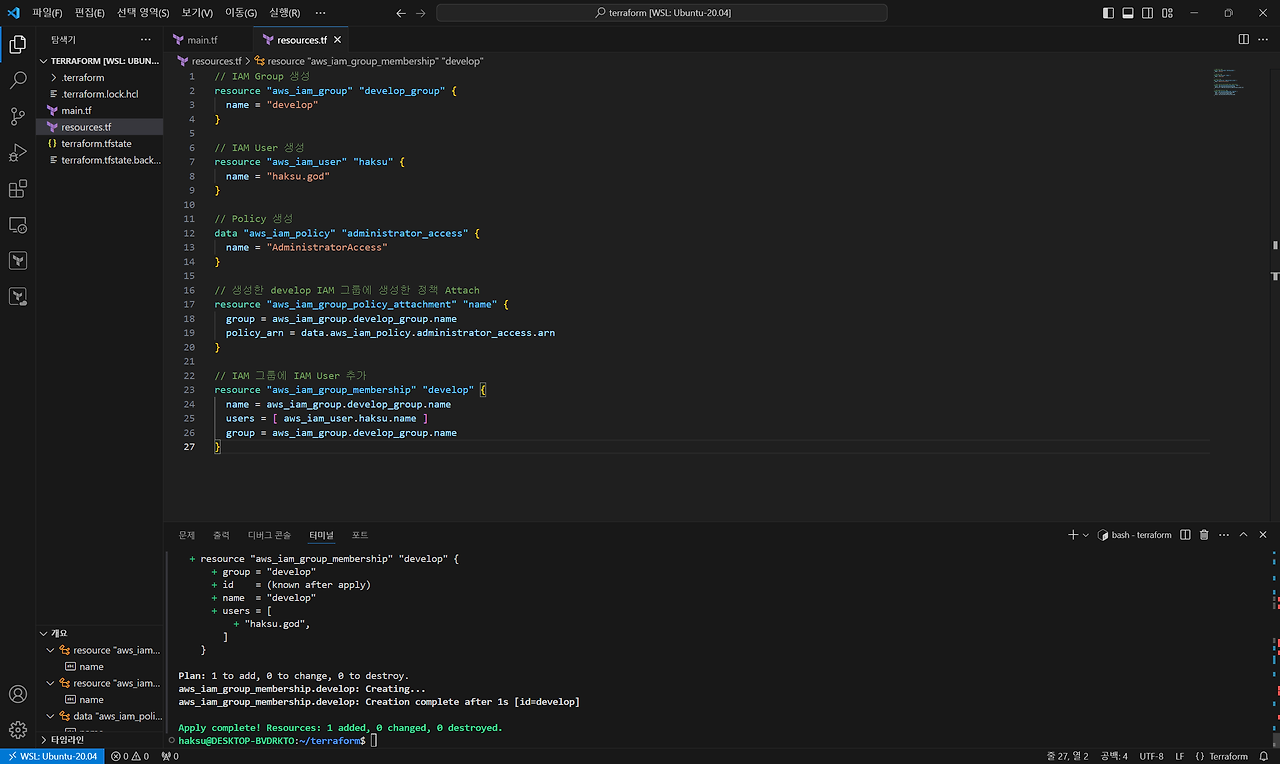Image resolution: width=1280 pixels, height=764 pixels.
Task: Click WSL: Ubuntu-20.04 remote indicator
Action: (50, 756)
